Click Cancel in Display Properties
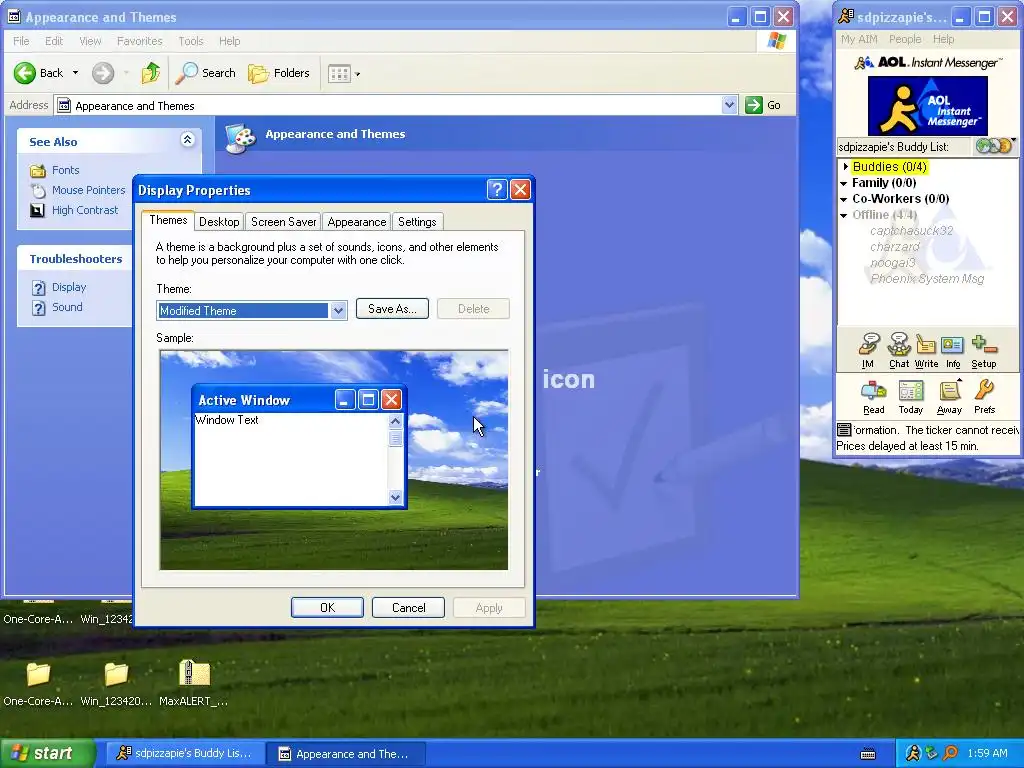The image size is (1024, 768). coord(408,607)
